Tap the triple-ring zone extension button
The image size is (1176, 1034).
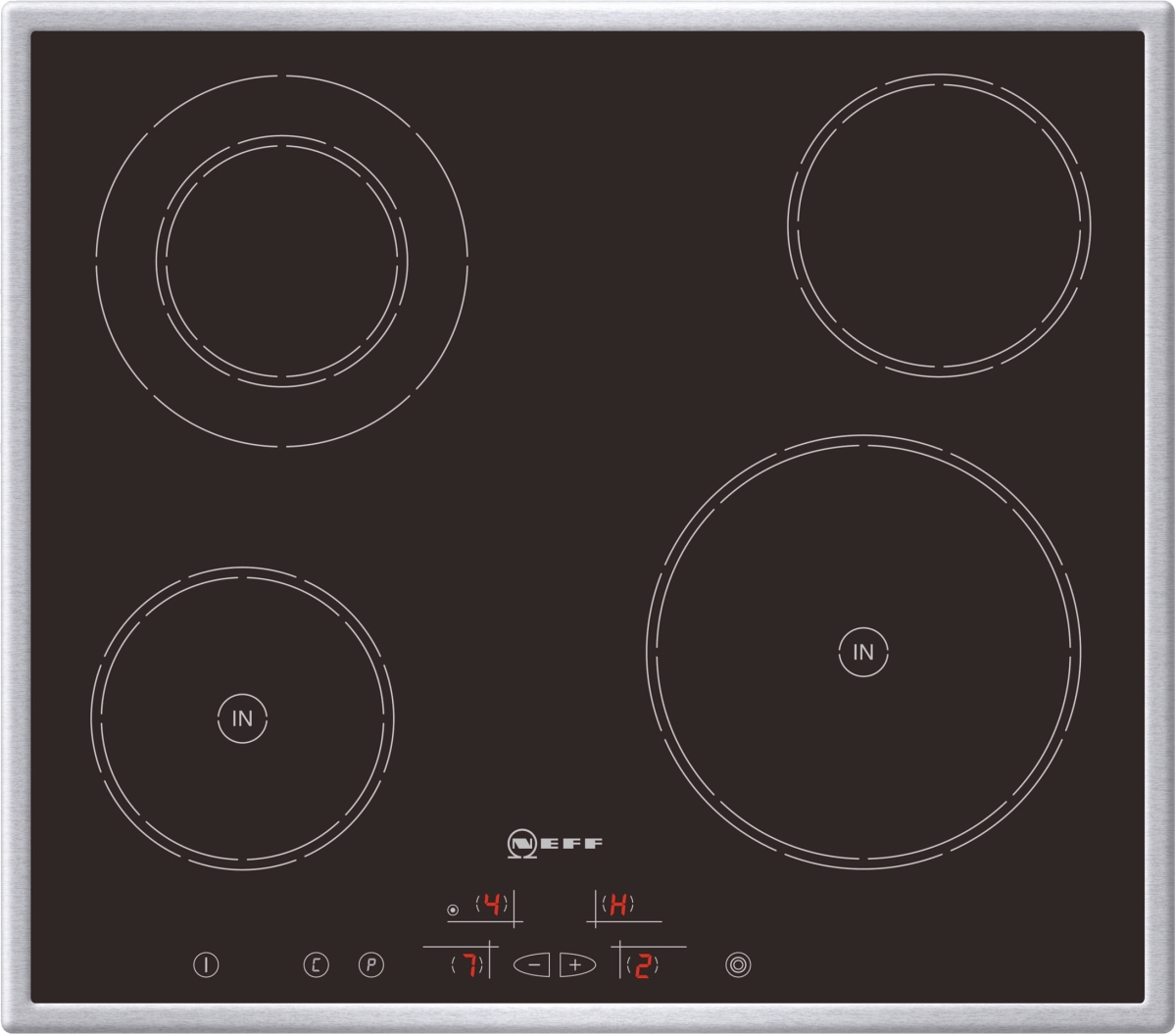[x=738, y=964]
